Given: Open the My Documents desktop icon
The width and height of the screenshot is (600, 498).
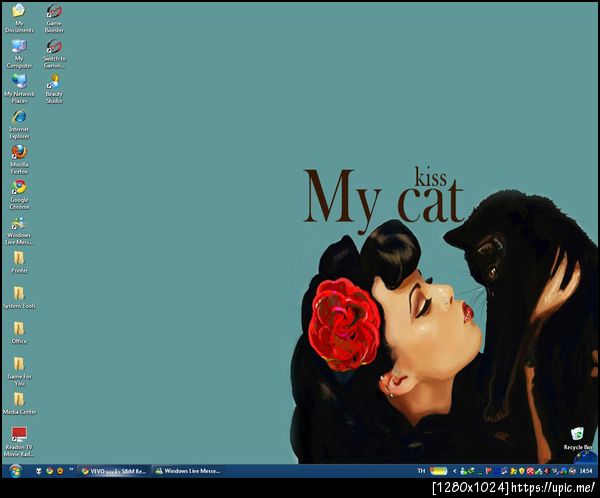Looking at the screenshot, I should [x=19, y=18].
